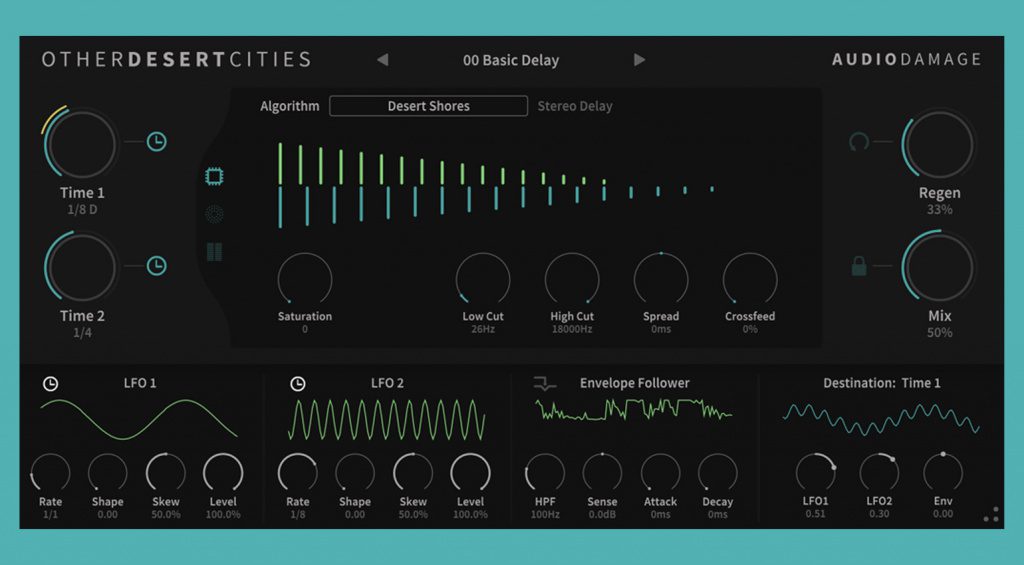The width and height of the screenshot is (1024, 565).
Task: Click the Envelope Follower Sense knob
Action: point(602,473)
